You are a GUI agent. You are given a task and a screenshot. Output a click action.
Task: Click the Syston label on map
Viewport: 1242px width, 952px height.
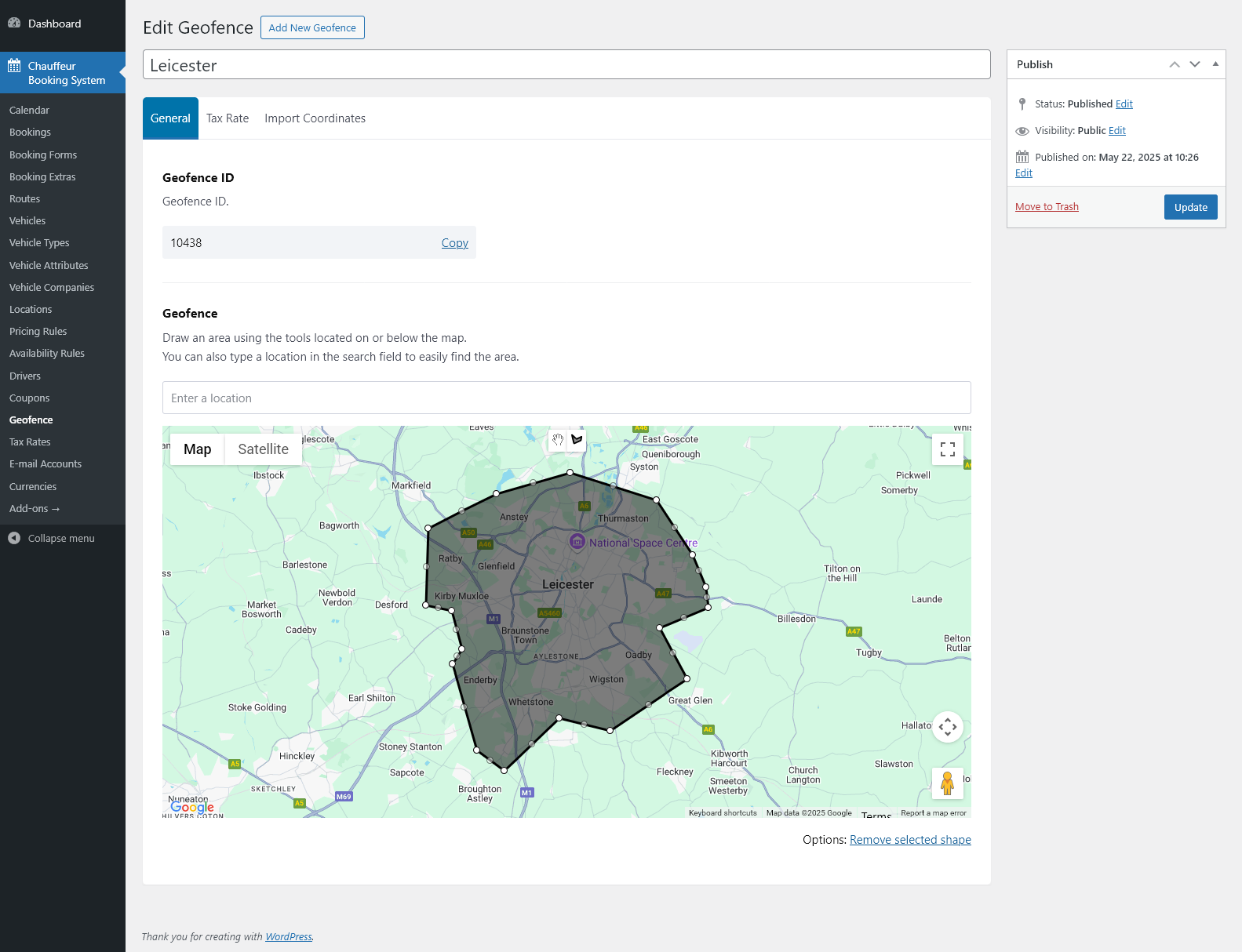coord(644,467)
